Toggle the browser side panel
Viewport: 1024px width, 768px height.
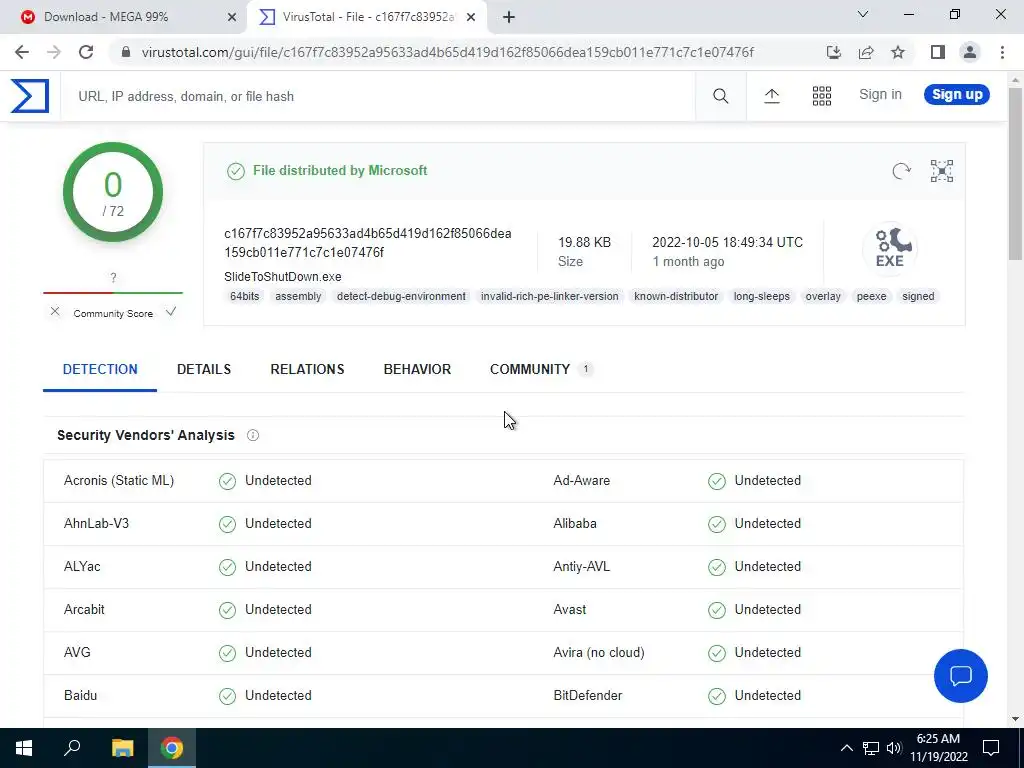tap(938, 52)
